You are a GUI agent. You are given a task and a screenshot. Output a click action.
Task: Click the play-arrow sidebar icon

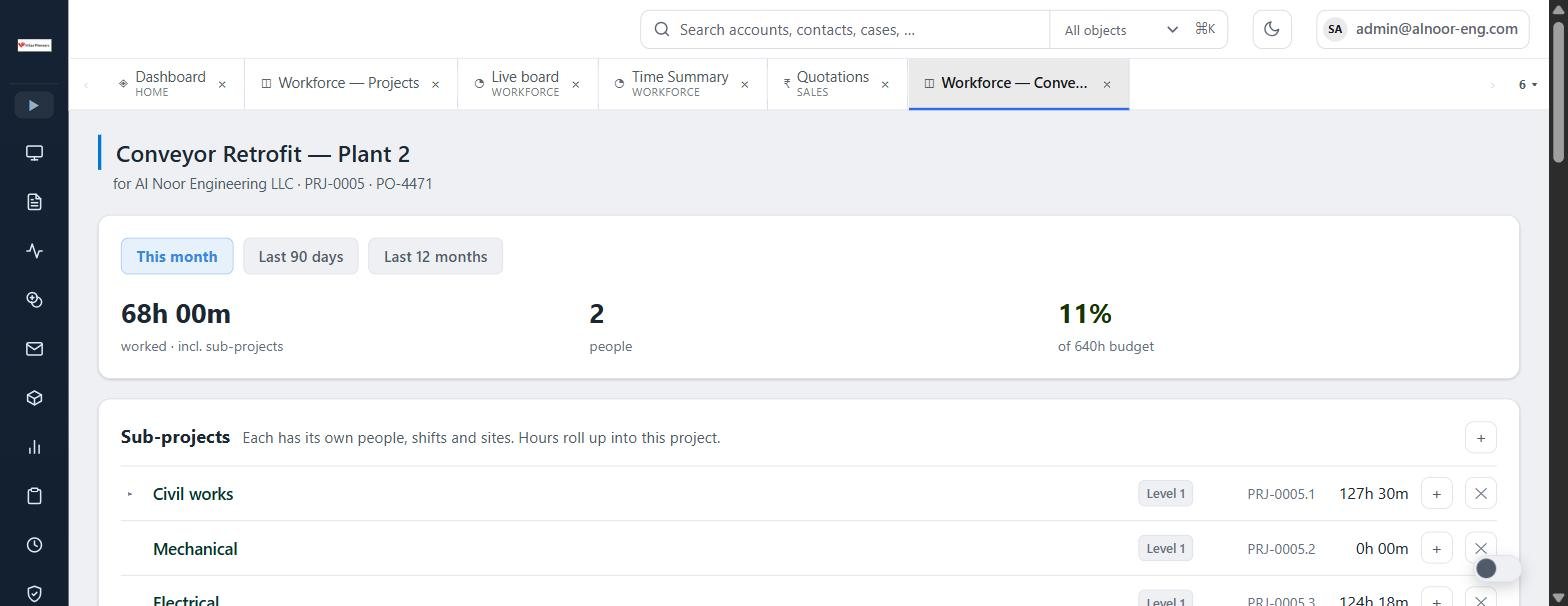pos(34,105)
